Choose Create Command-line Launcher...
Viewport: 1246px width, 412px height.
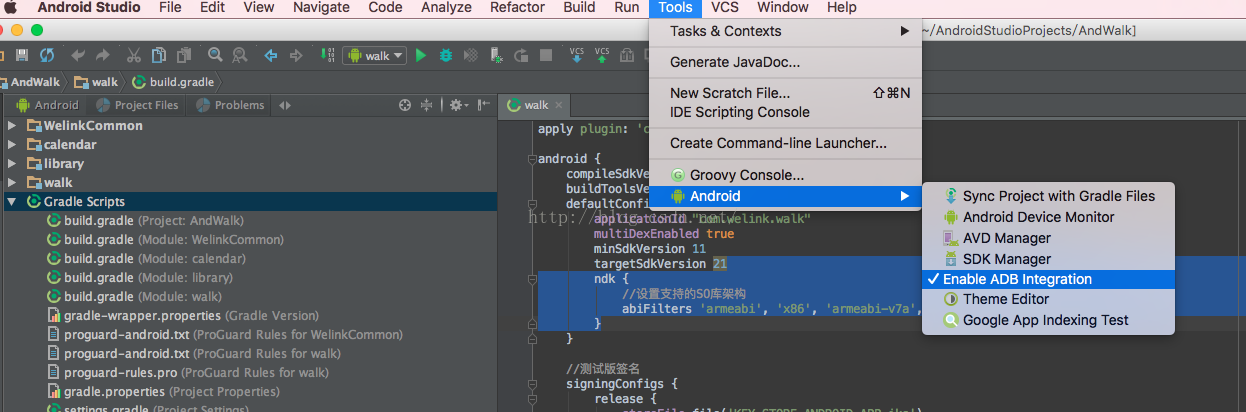point(785,143)
